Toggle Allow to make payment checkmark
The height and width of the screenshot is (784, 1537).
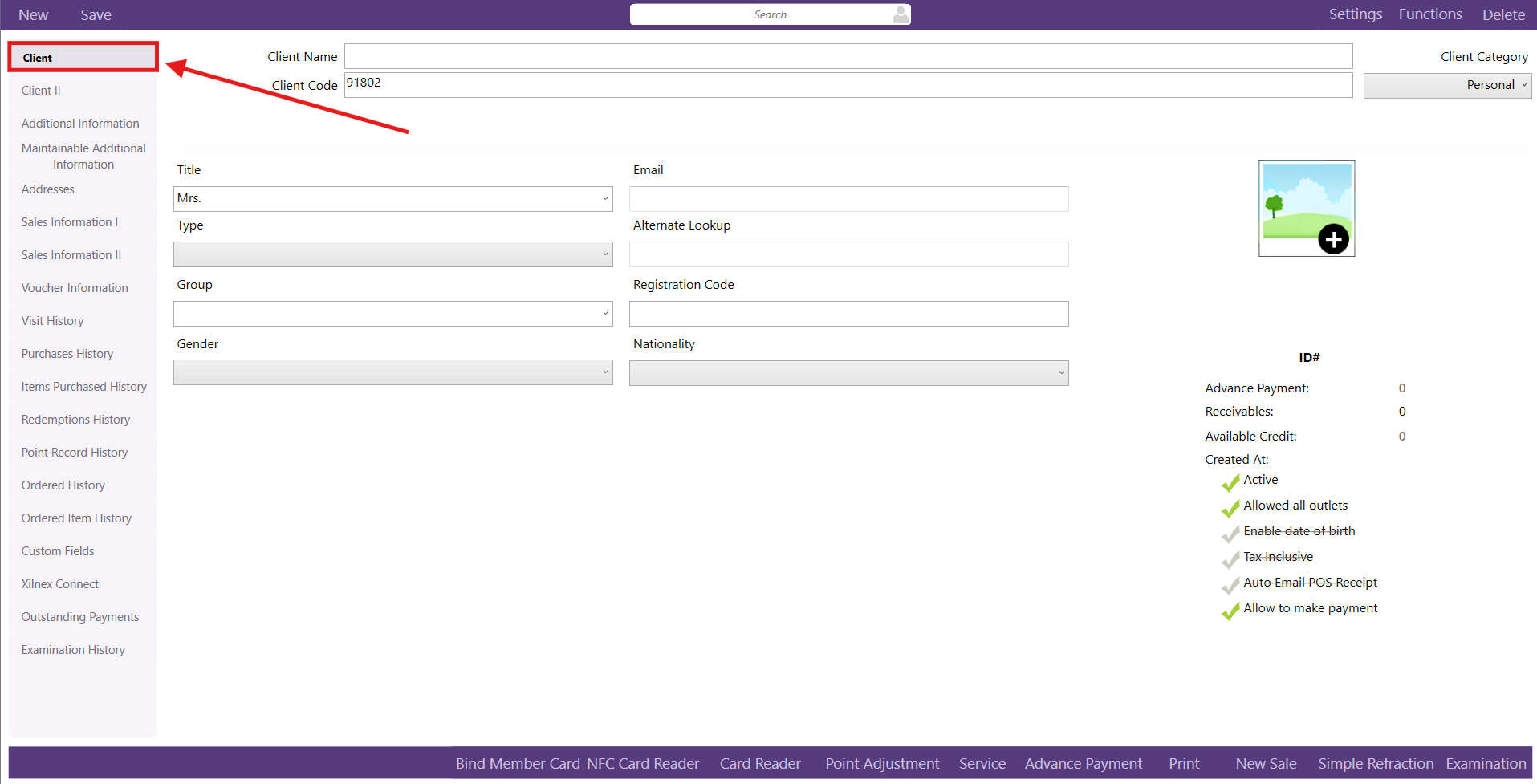[x=1230, y=611]
